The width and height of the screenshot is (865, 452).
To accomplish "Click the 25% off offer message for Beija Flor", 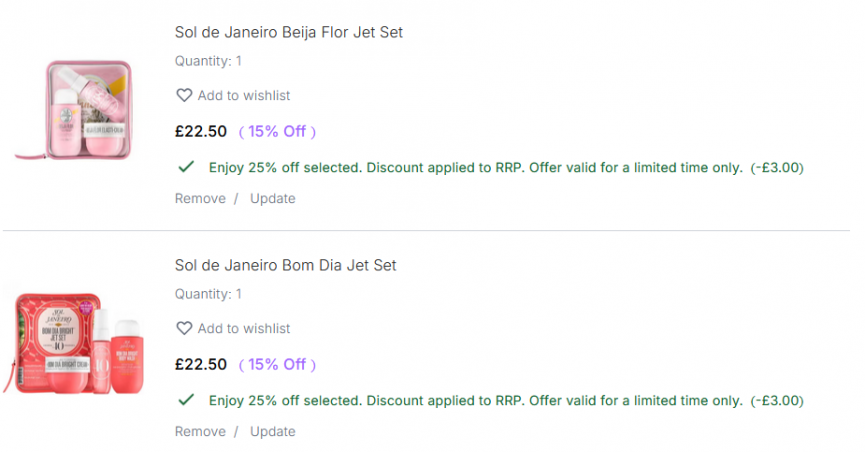I will (x=475, y=167).
